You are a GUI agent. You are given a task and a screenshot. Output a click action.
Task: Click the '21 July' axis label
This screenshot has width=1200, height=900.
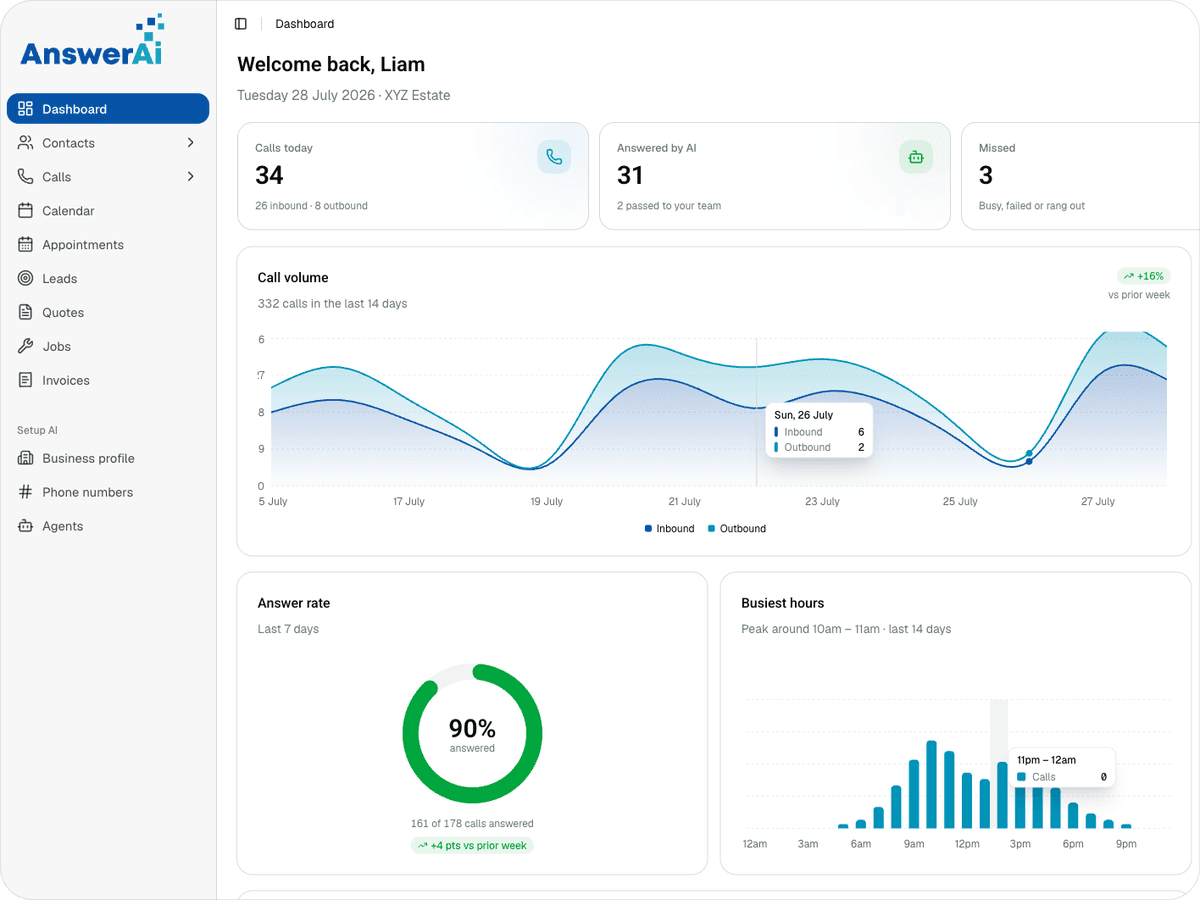point(685,502)
